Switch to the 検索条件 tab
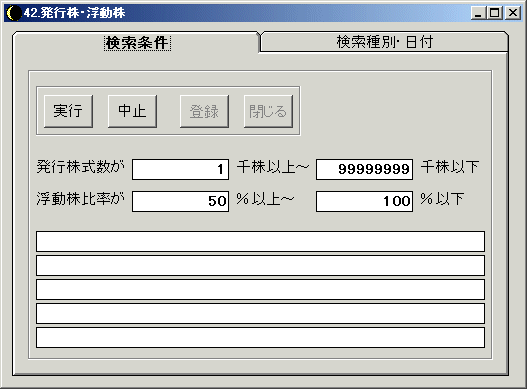 (x=137, y=43)
